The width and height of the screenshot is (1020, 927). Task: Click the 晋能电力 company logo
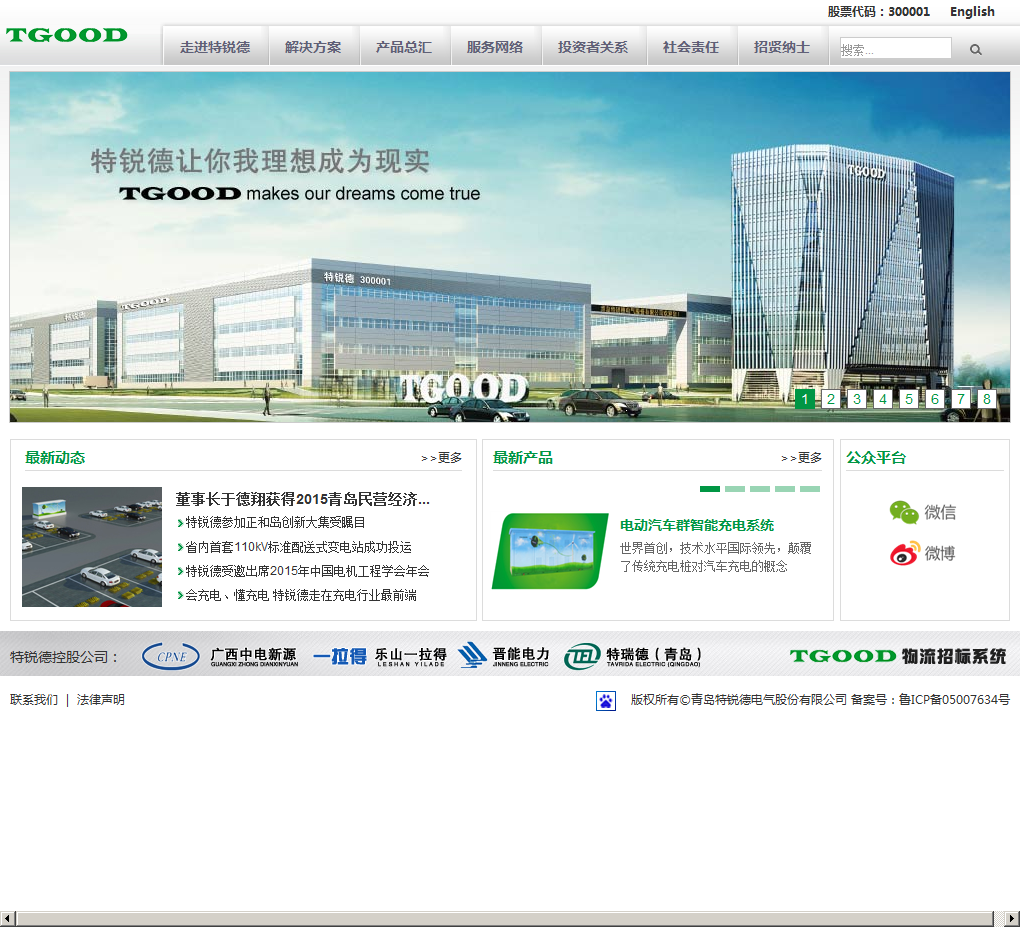(504, 656)
